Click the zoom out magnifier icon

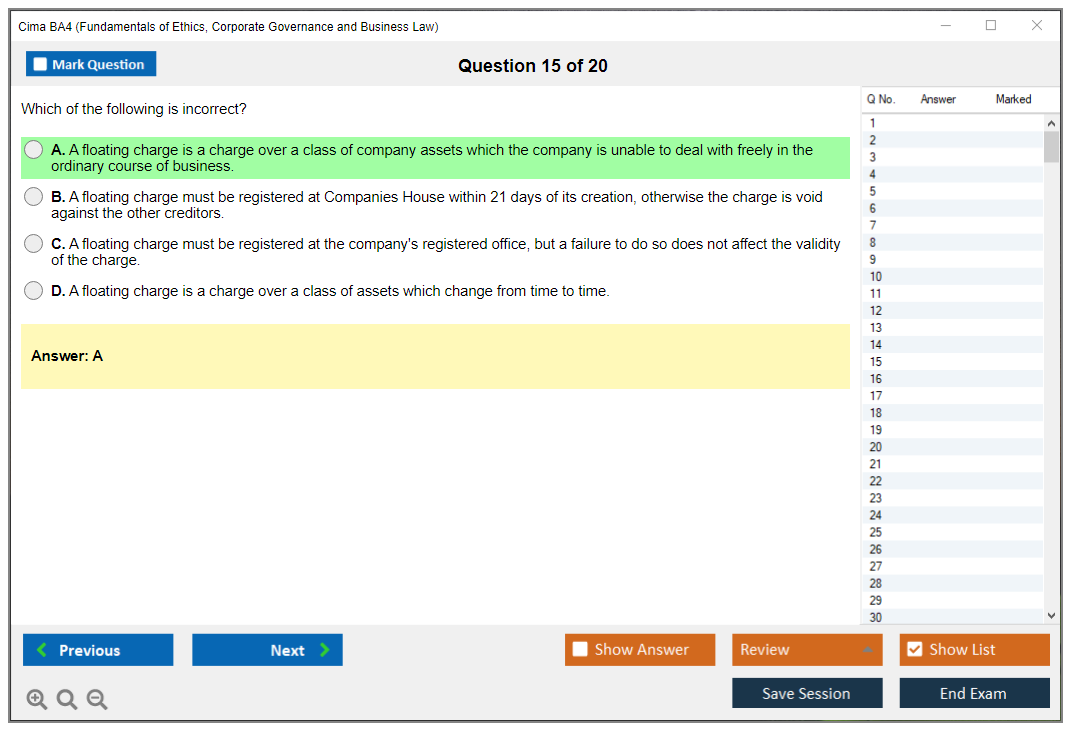point(97,700)
